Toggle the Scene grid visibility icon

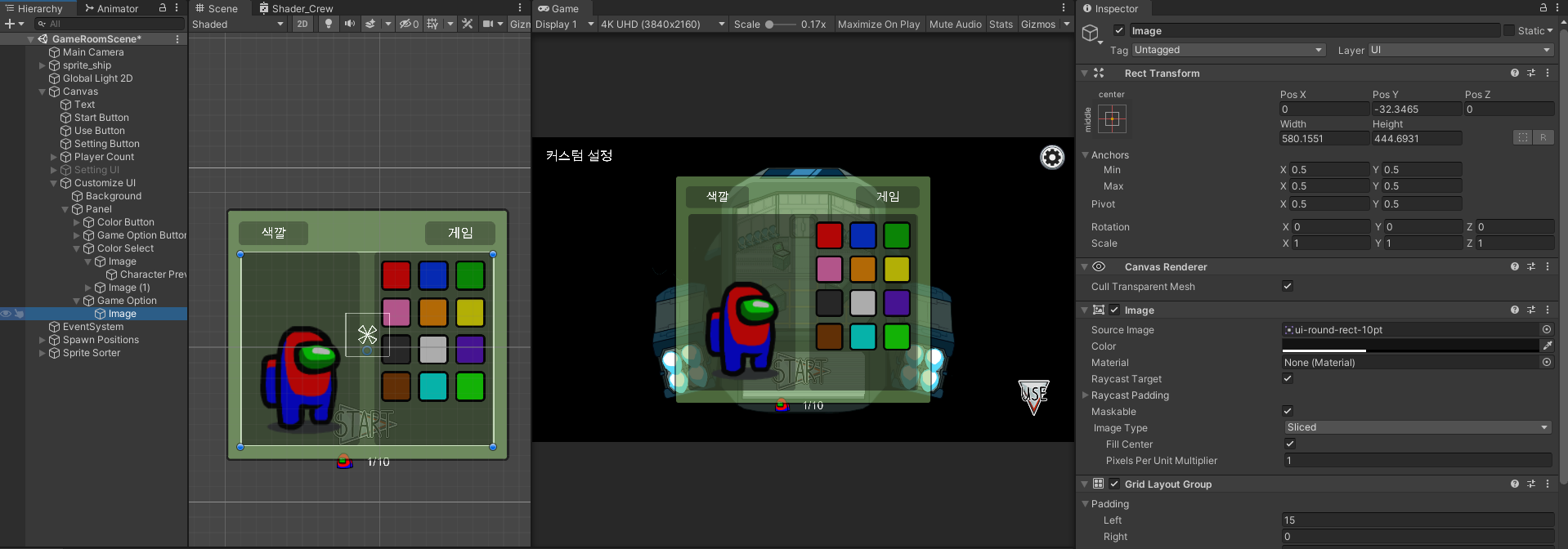[x=433, y=24]
